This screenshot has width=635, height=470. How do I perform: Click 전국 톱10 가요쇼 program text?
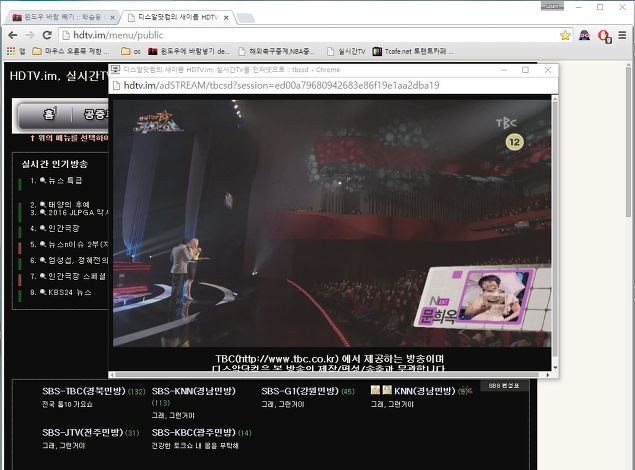tap(67, 404)
